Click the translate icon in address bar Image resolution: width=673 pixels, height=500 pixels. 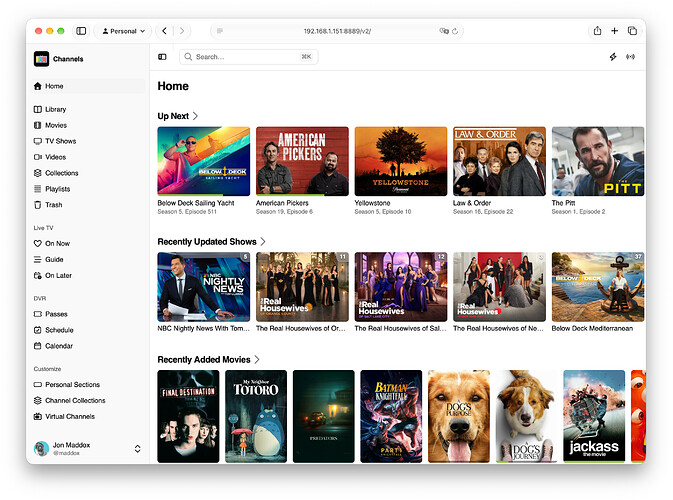point(444,31)
